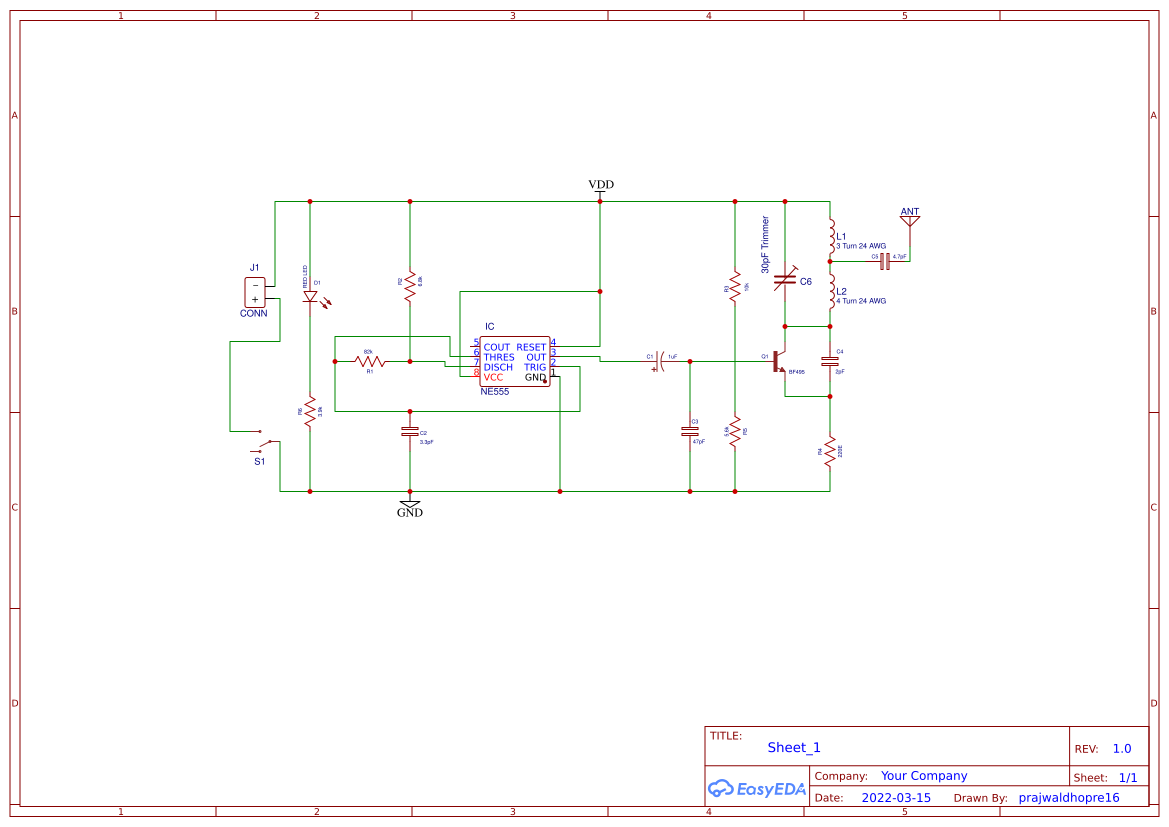
Task: Click the 220E resistor R4
Action: coord(830,451)
